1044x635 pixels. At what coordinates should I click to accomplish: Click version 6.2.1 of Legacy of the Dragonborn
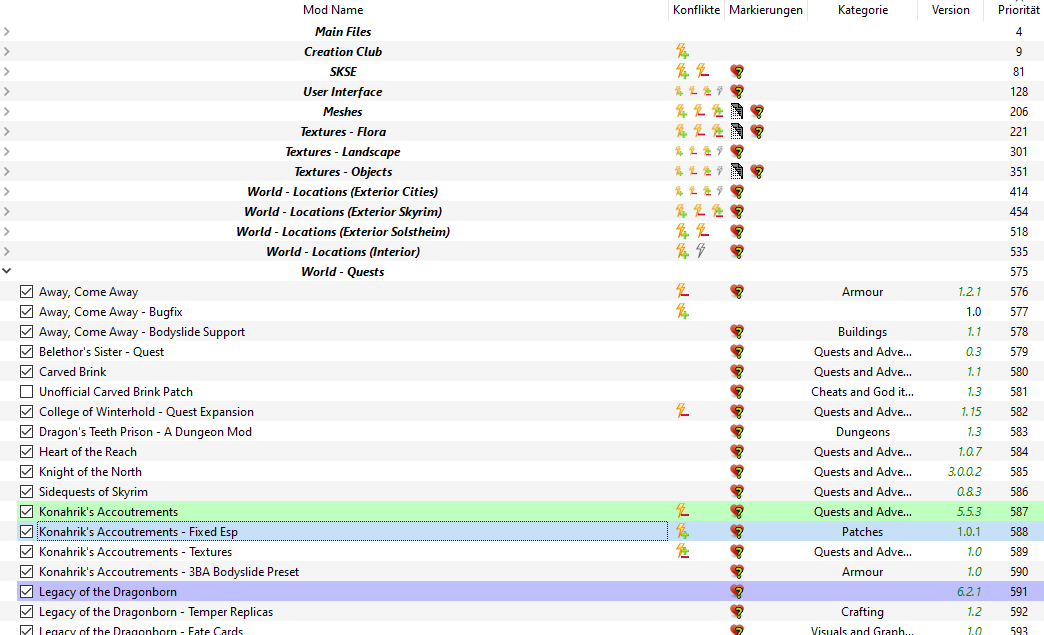[x=969, y=591]
